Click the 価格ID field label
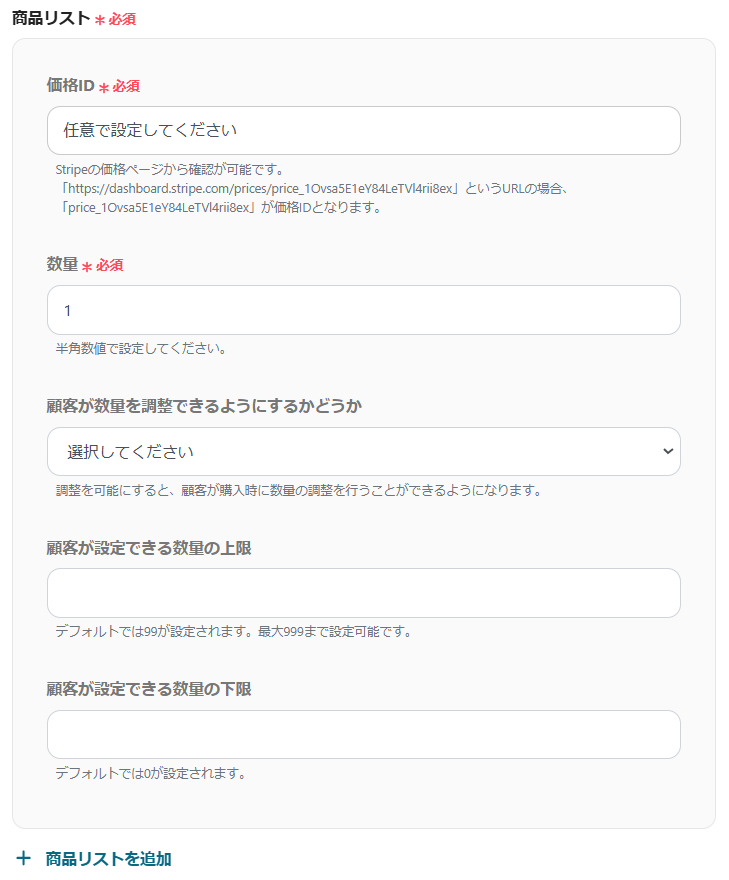This screenshot has height=880, width=729. click(x=70, y=86)
